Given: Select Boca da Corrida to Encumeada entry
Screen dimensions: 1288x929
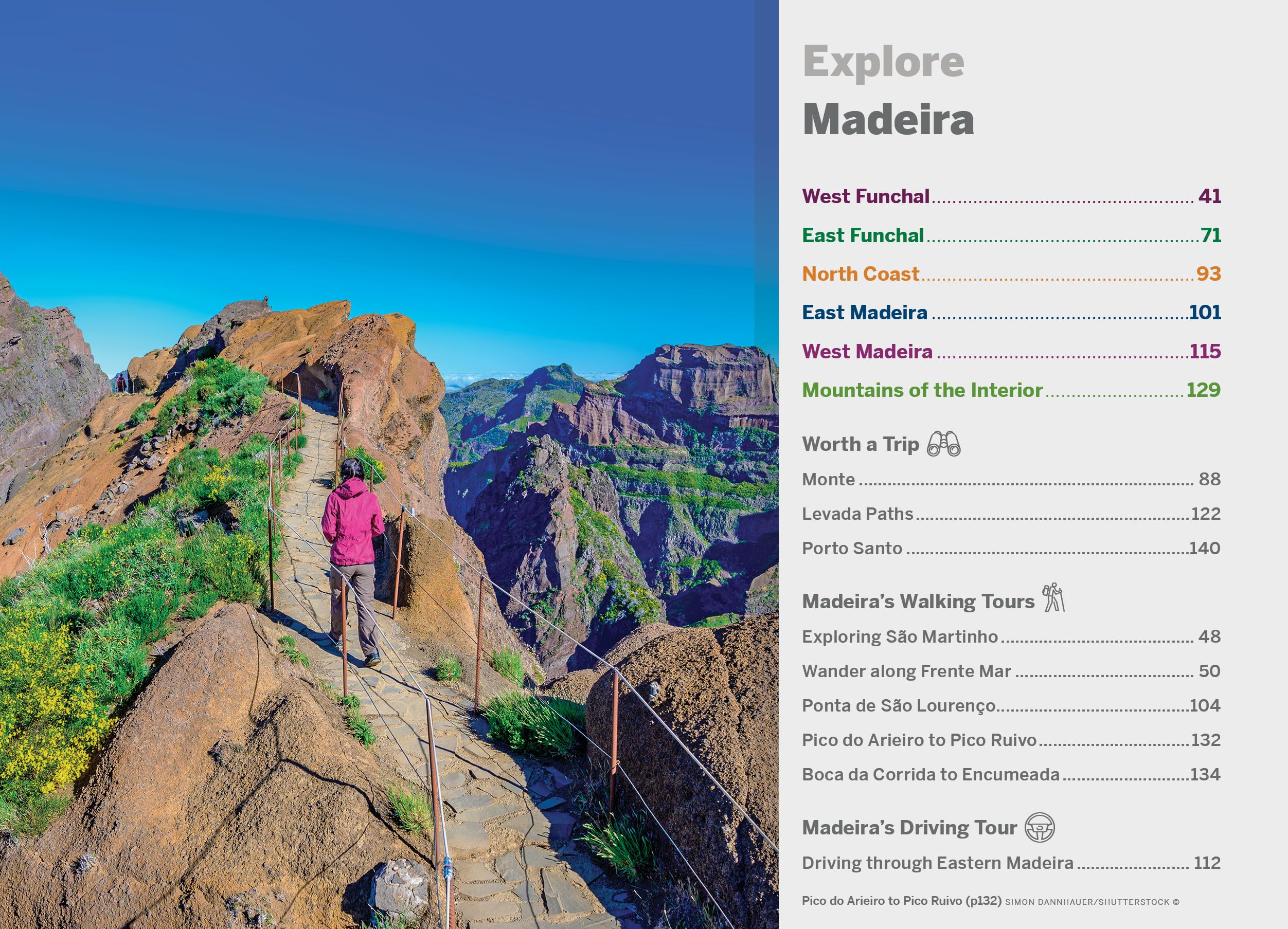Looking at the screenshot, I should click(1011, 775).
